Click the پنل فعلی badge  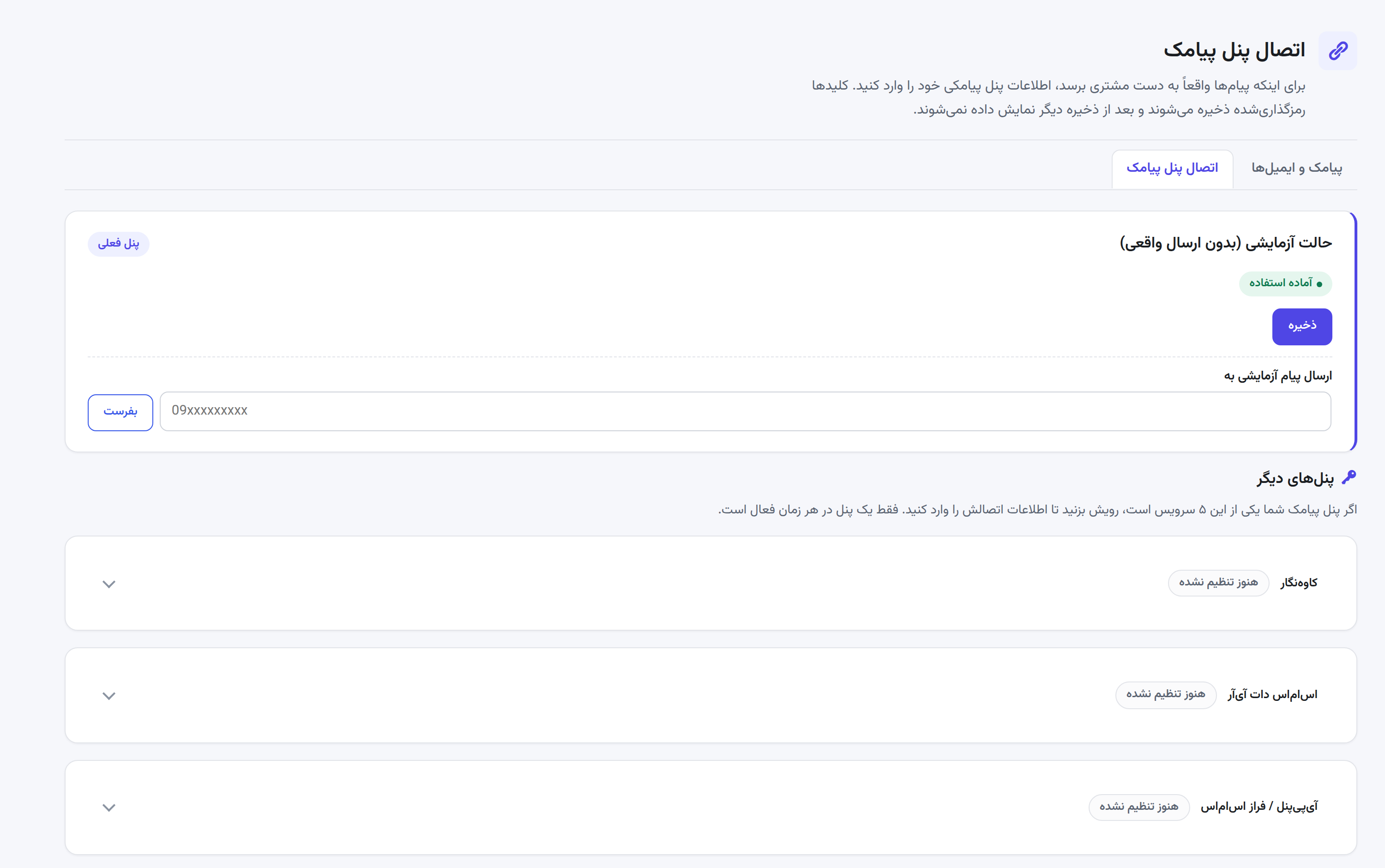pyautogui.click(x=118, y=244)
